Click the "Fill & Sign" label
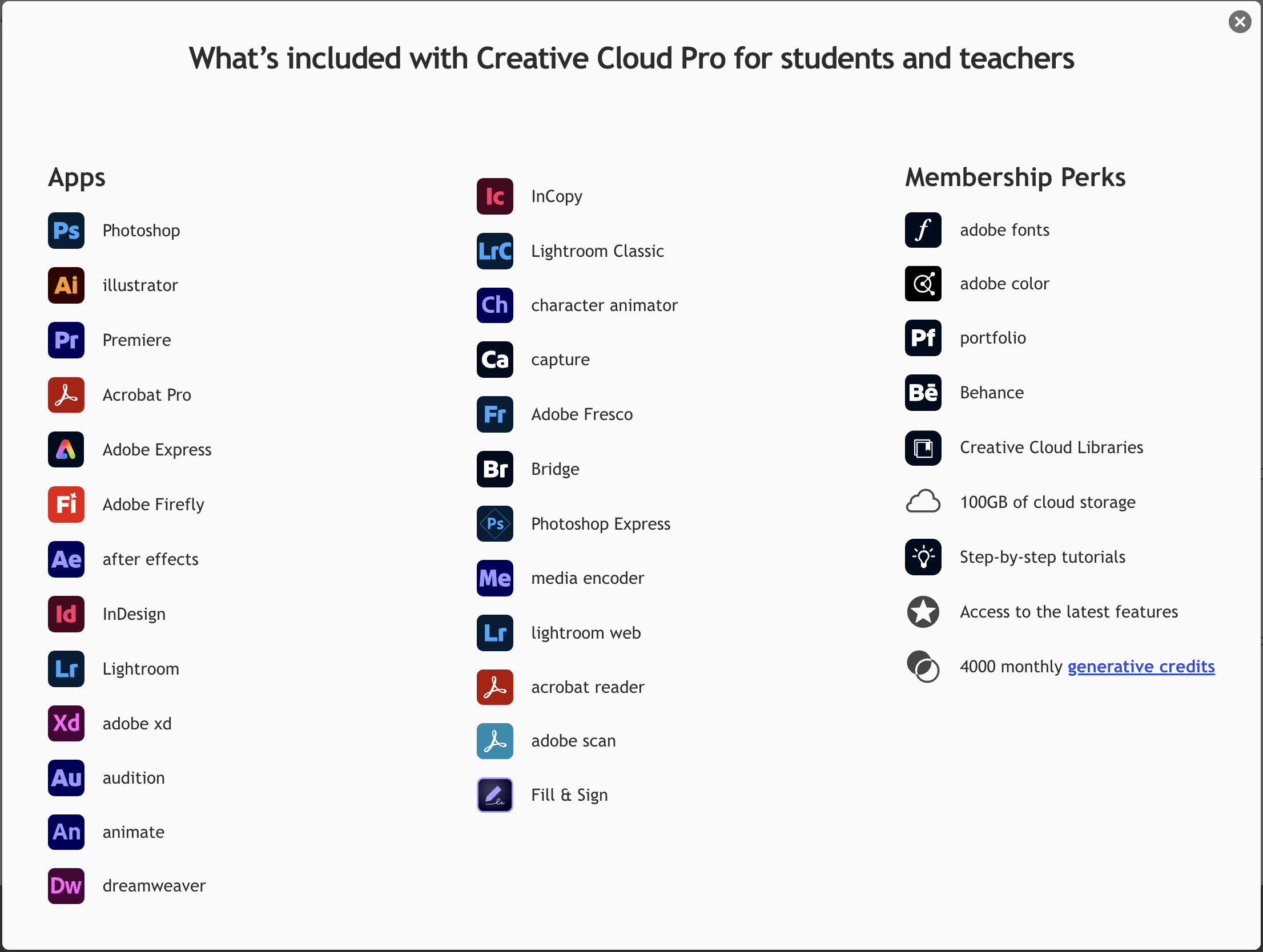This screenshot has height=952, width=1263. [x=569, y=795]
